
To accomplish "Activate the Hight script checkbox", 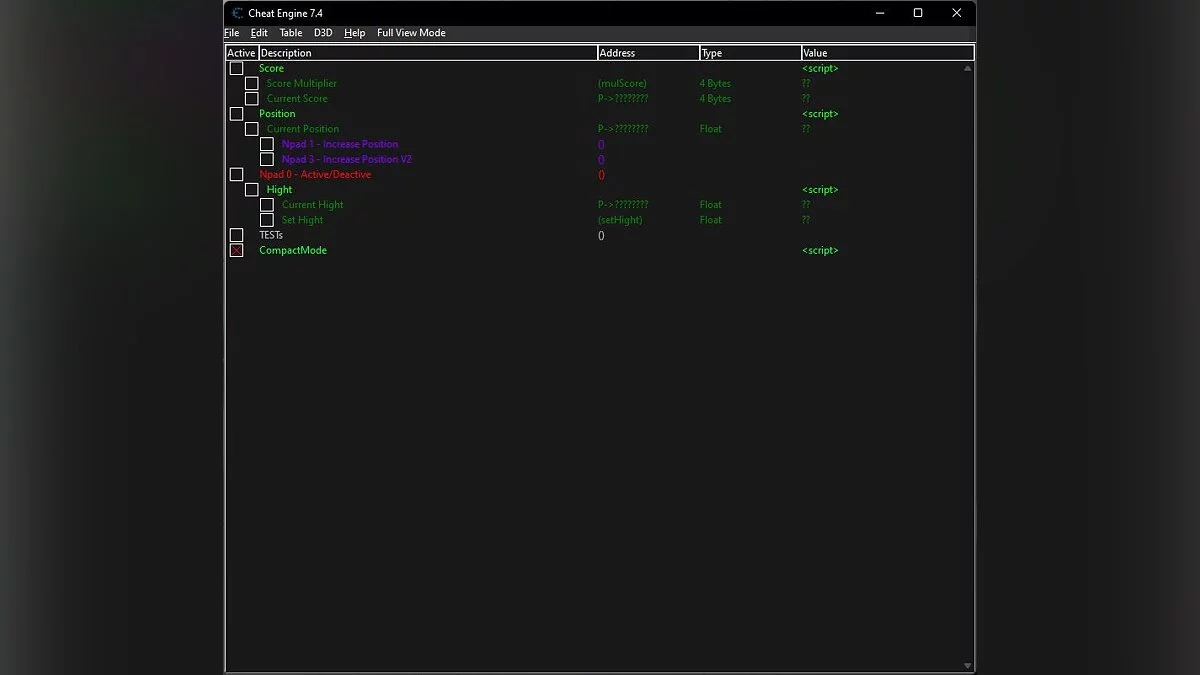I will tap(251, 189).
